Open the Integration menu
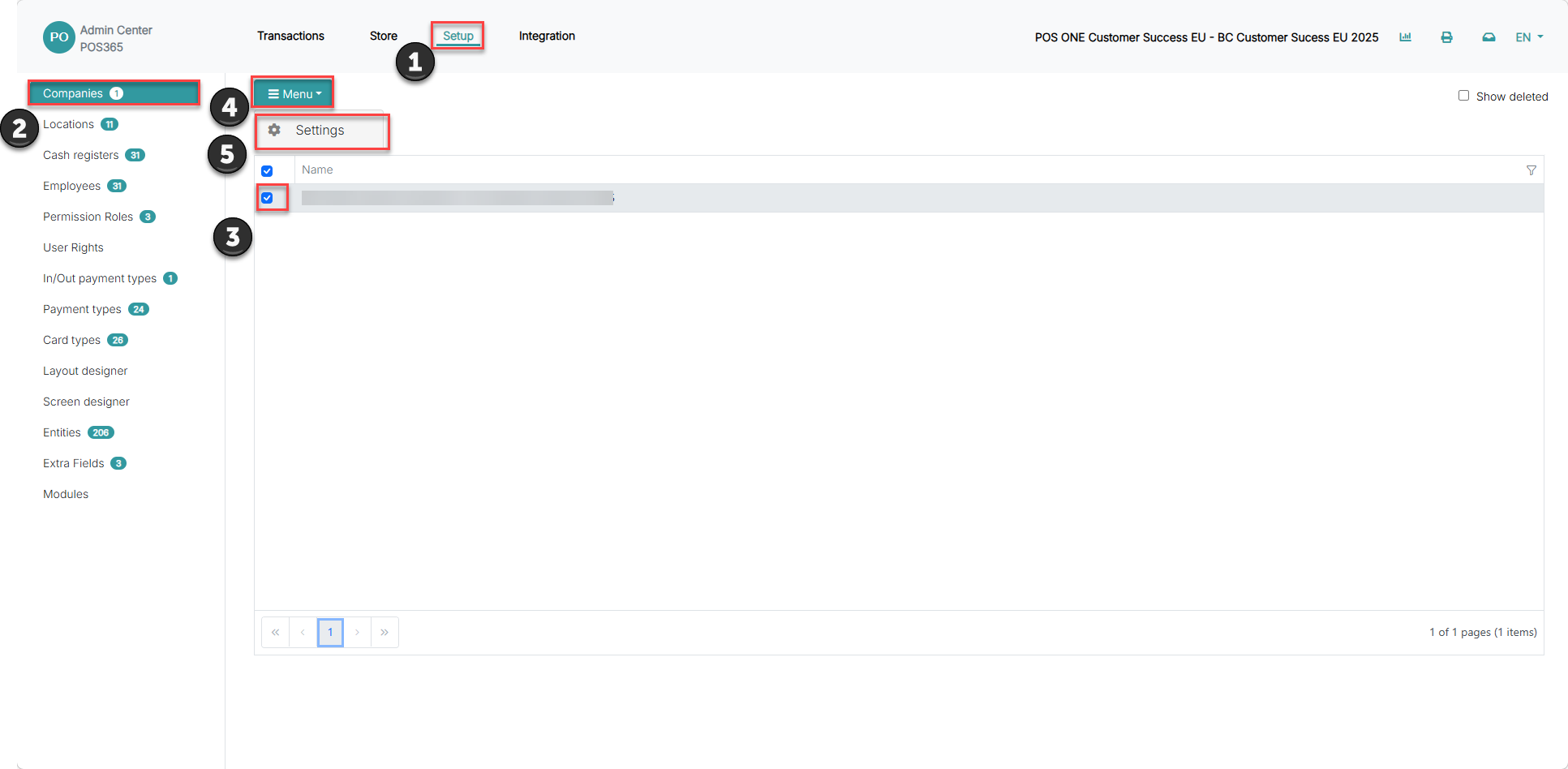Image resolution: width=1568 pixels, height=769 pixels. pyautogui.click(x=547, y=36)
